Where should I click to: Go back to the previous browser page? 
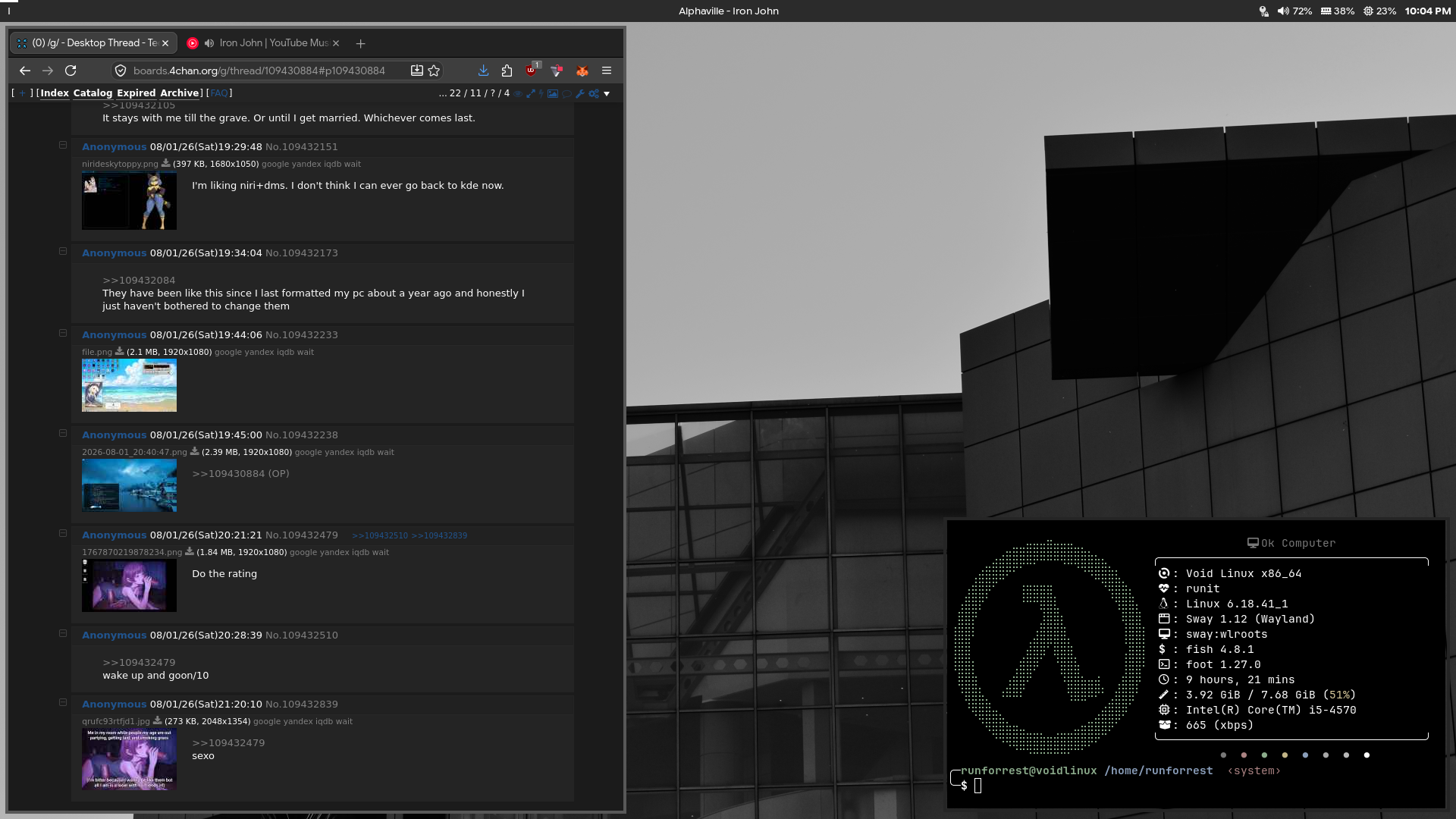tap(25, 71)
